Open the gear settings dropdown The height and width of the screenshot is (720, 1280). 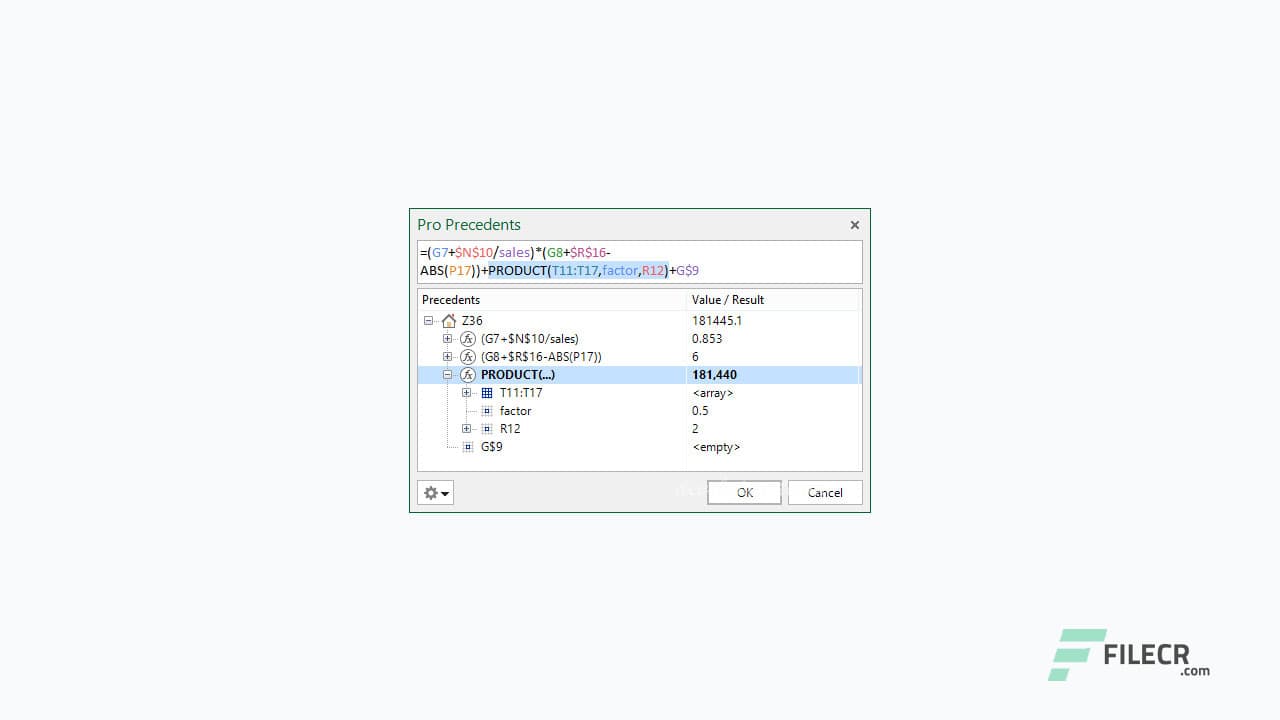pyautogui.click(x=435, y=492)
